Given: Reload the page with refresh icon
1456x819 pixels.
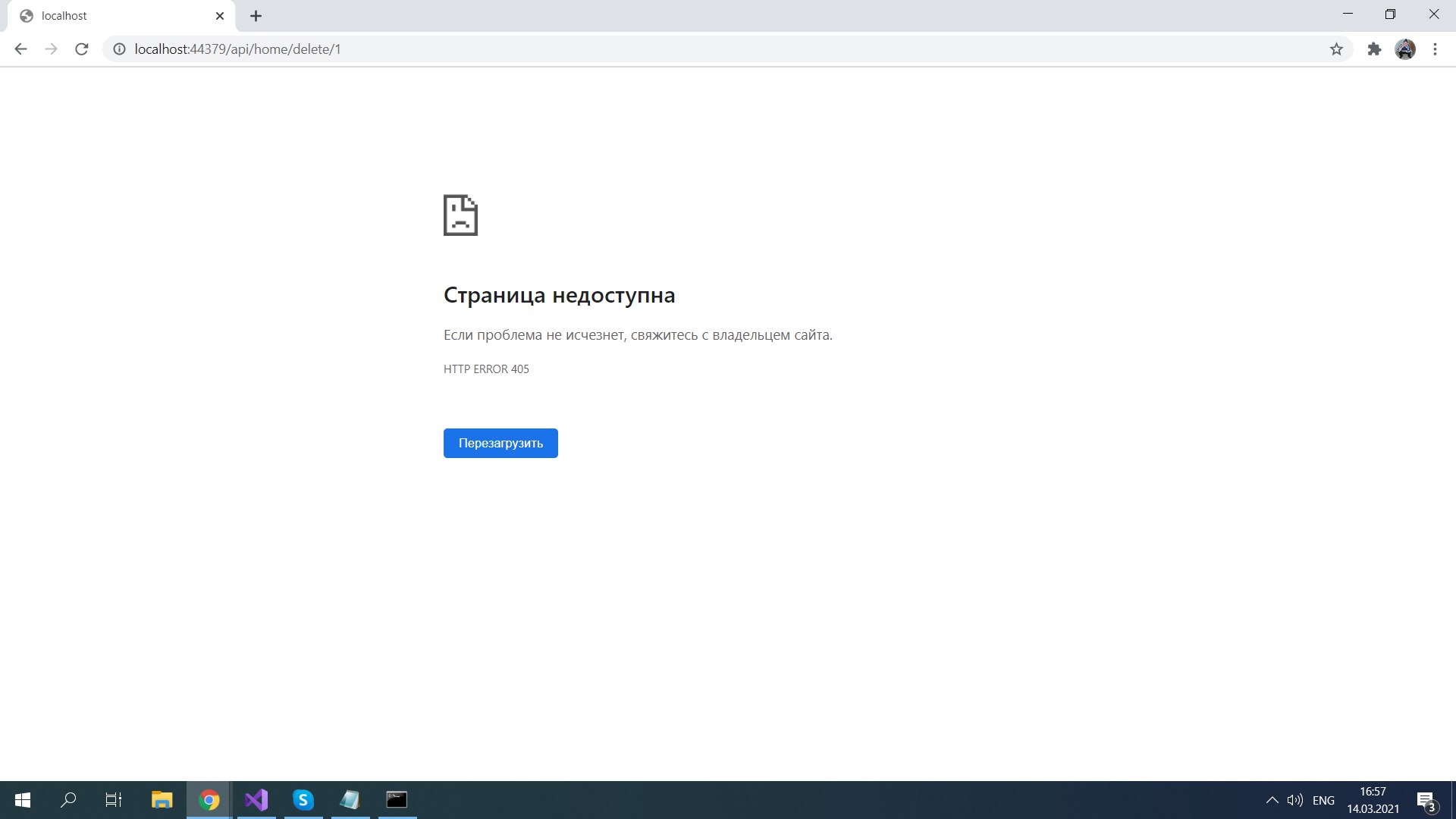Looking at the screenshot, I should pyautogui.click(x=82, y=49).
